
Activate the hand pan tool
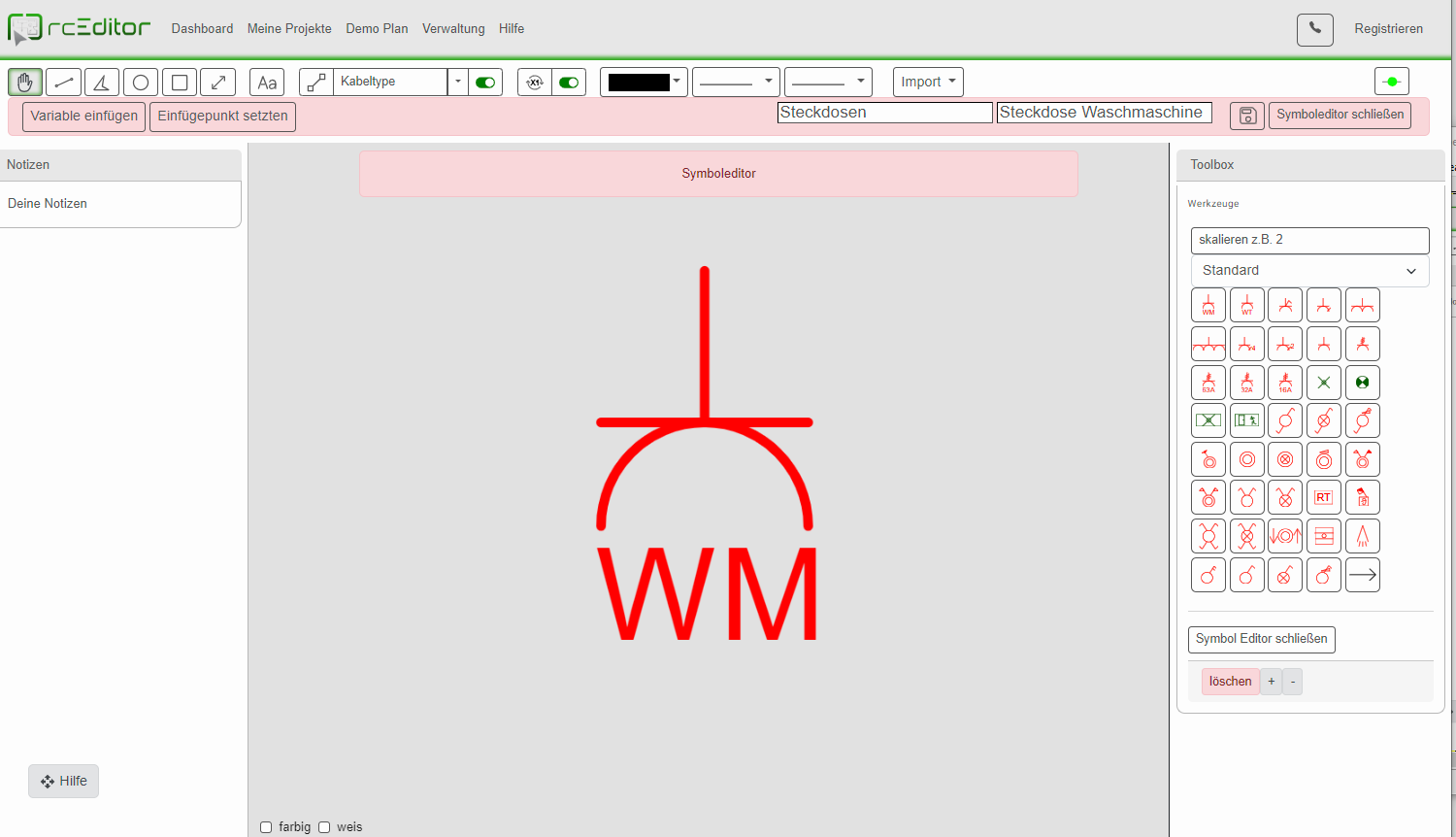pyautogui.click(x=24, y=82)
